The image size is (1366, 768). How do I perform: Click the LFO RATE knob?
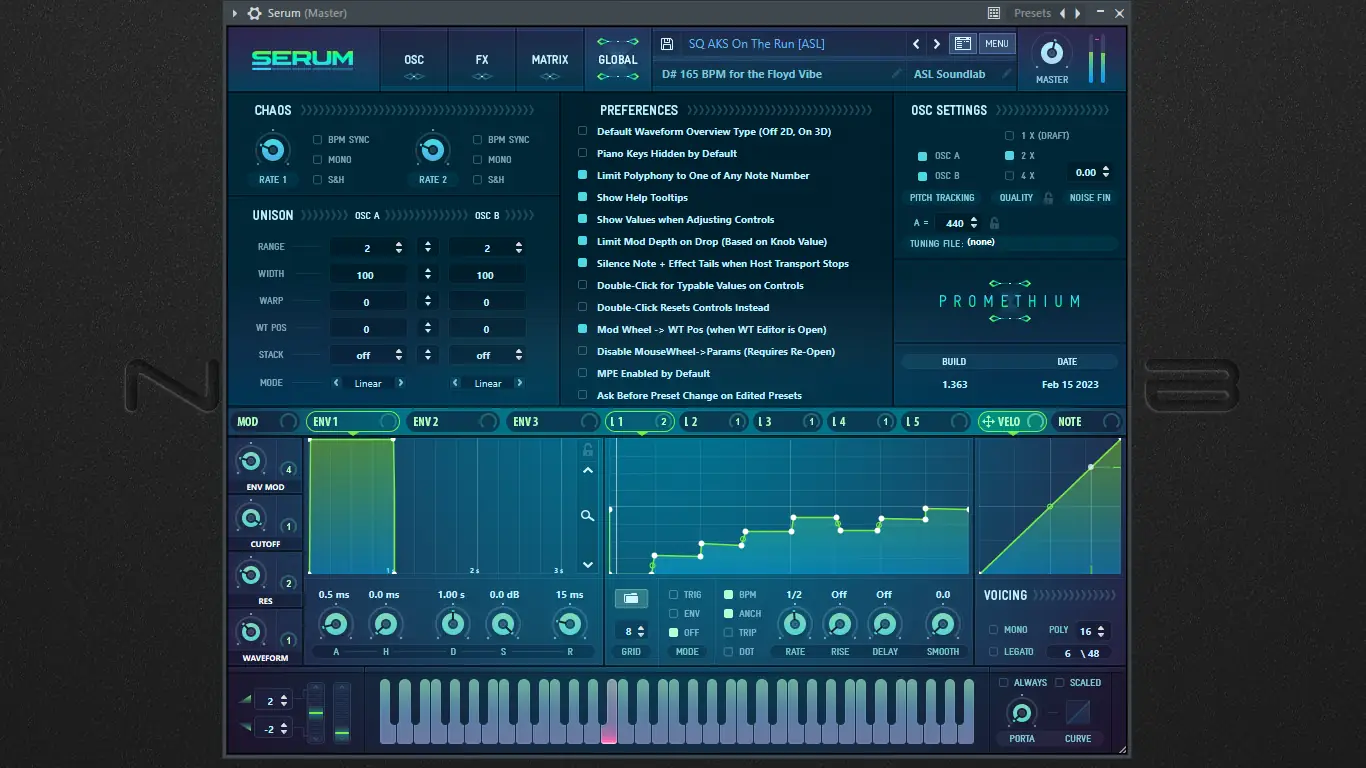[x=795, y=625]
